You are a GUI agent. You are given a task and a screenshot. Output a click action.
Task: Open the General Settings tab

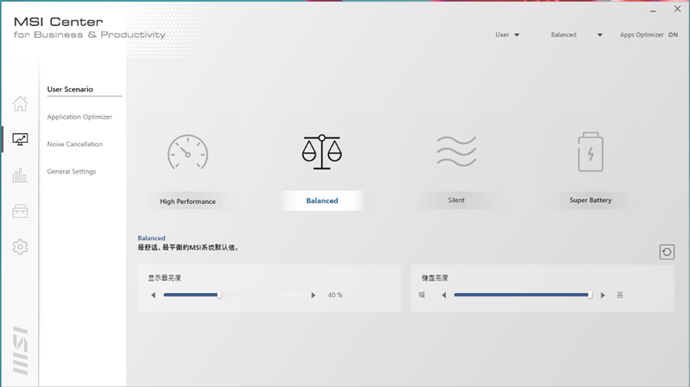point(71,171)
